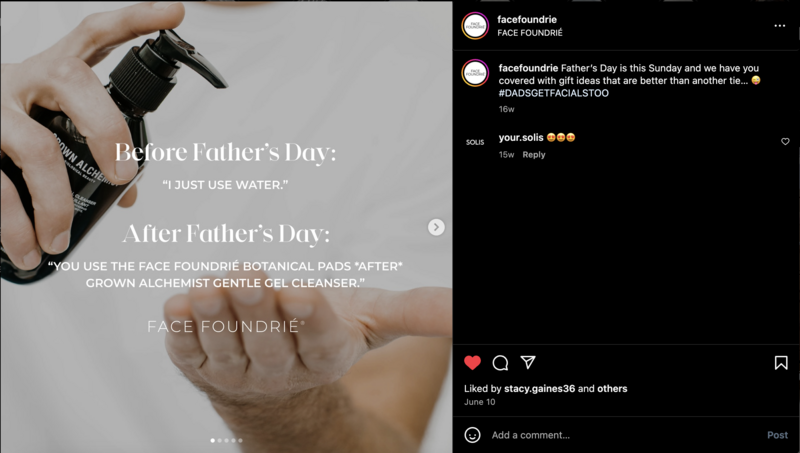This screenshot has height=453, width=800.
Task: Jump to second carousel dot indicator
Action: pos(220,440)
